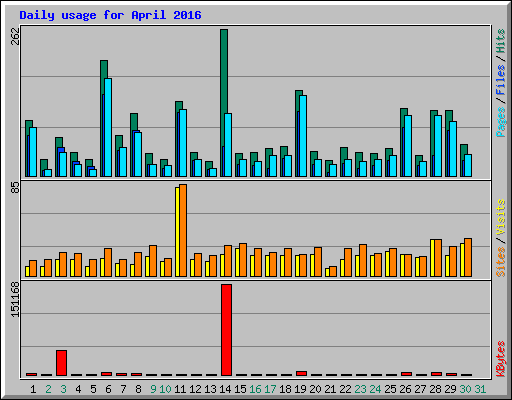Click the yellow Sites bar for day 11
Image resolution: width=512 pixels, height=400 pixels.
tap(177, 232)
